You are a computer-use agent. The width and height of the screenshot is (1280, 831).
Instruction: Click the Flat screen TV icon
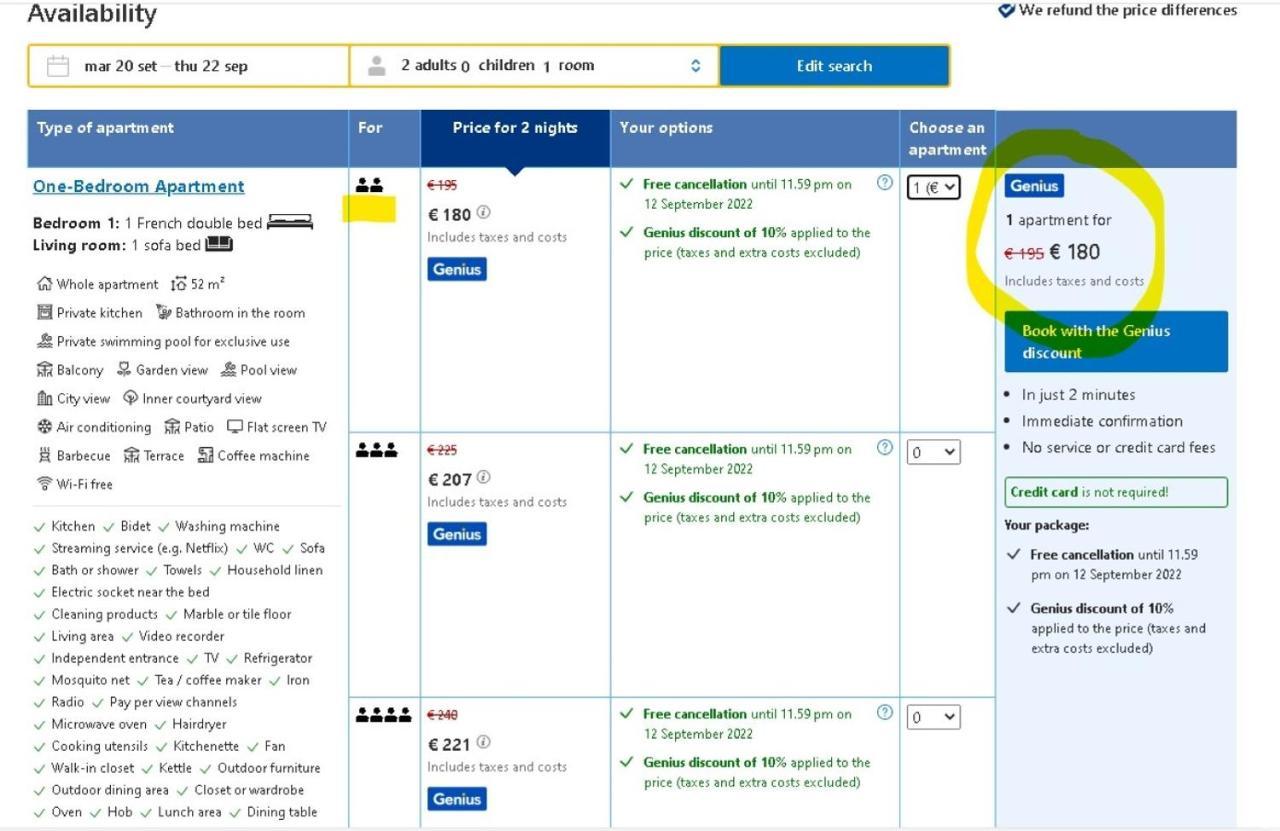pos(235,427)
